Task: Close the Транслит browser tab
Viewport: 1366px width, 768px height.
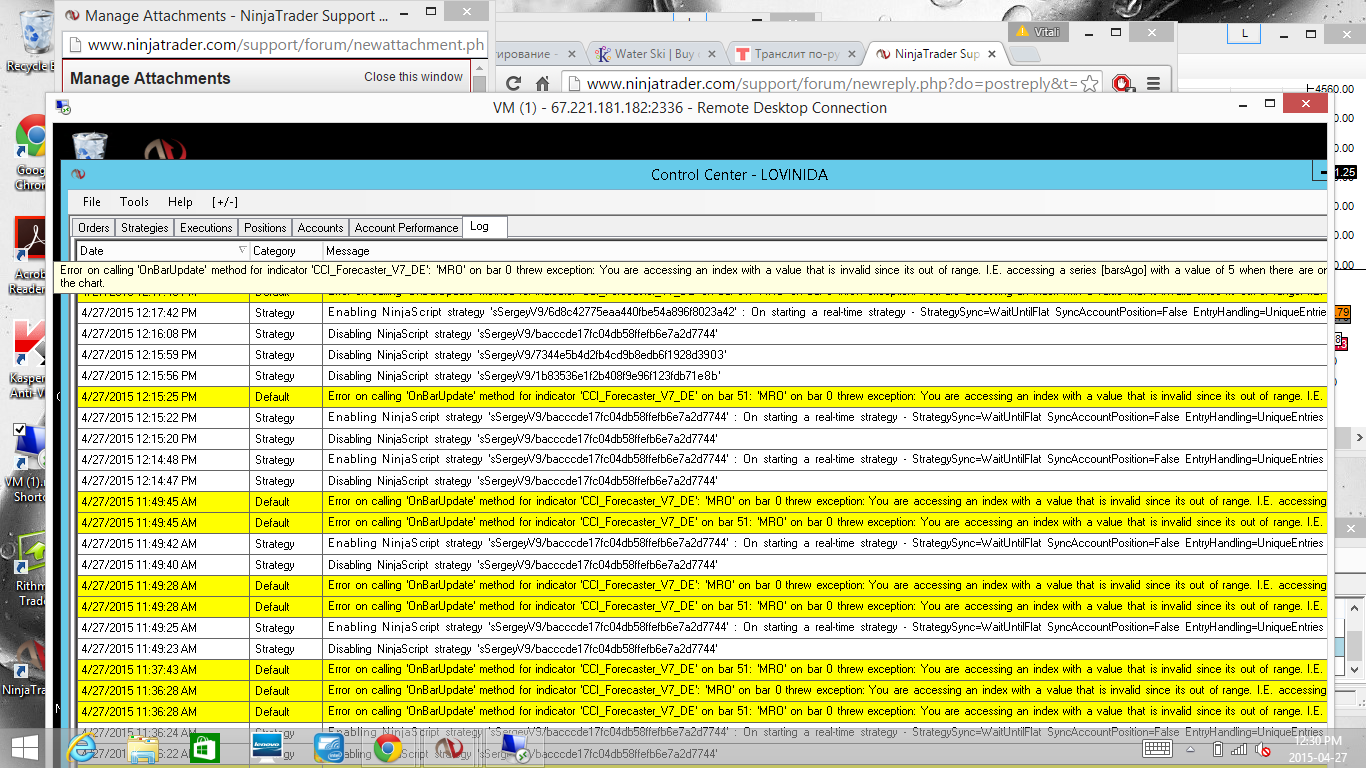Action: 850,54
